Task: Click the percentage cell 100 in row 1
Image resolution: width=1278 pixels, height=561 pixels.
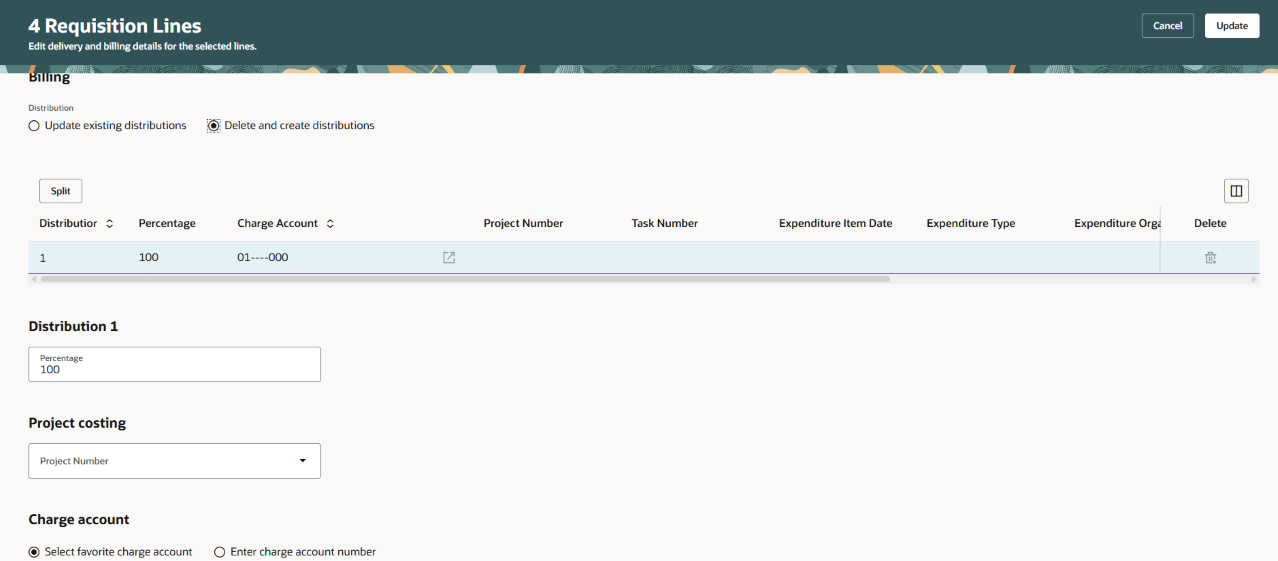Action: [148, 258]
